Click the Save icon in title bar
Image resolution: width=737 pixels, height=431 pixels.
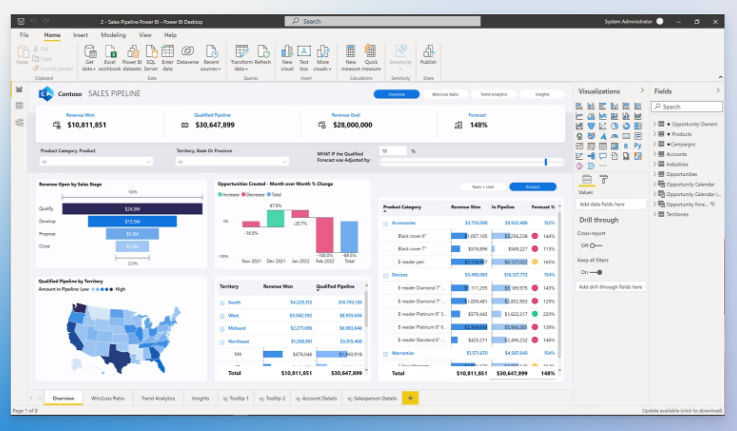[x=21, y=22]
